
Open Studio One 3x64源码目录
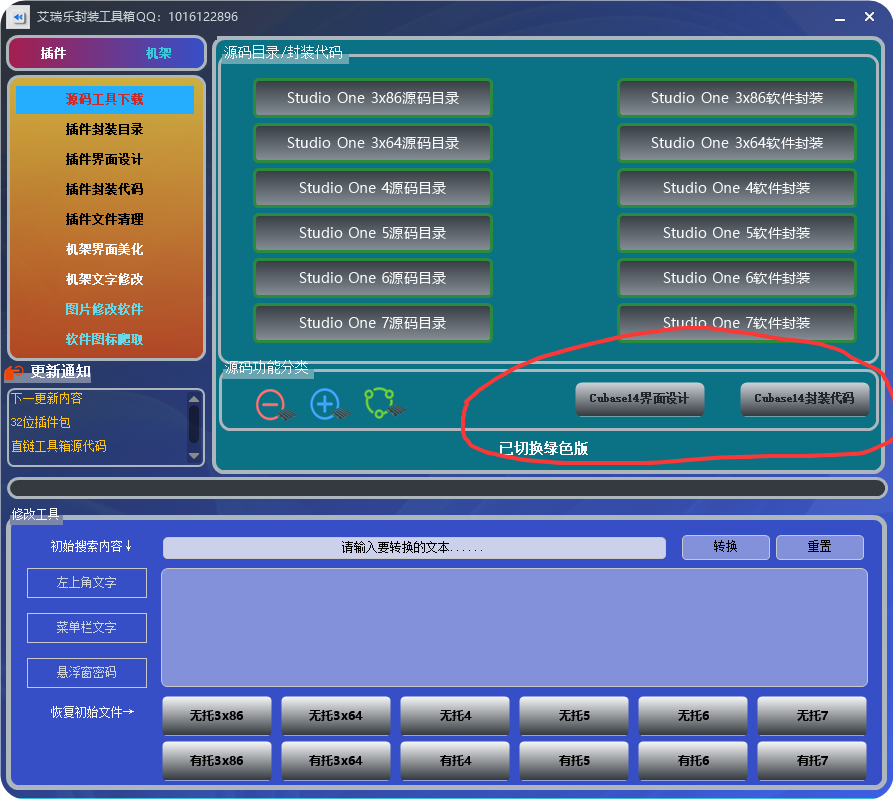[x=373, y=143]
